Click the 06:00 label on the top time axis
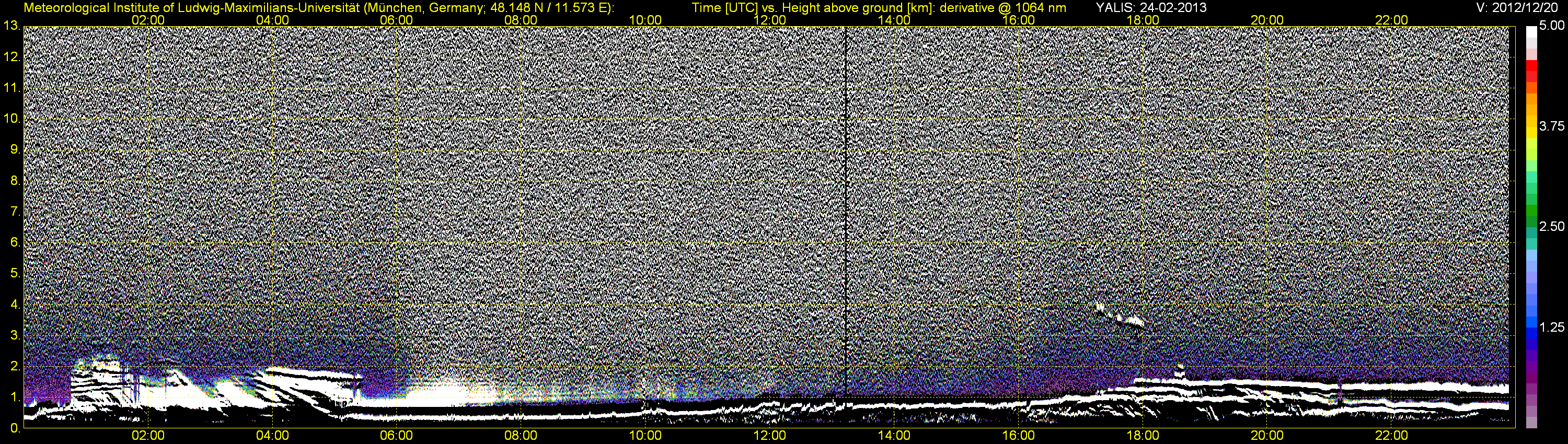1568x444 pixels. (x=397, y=20)
